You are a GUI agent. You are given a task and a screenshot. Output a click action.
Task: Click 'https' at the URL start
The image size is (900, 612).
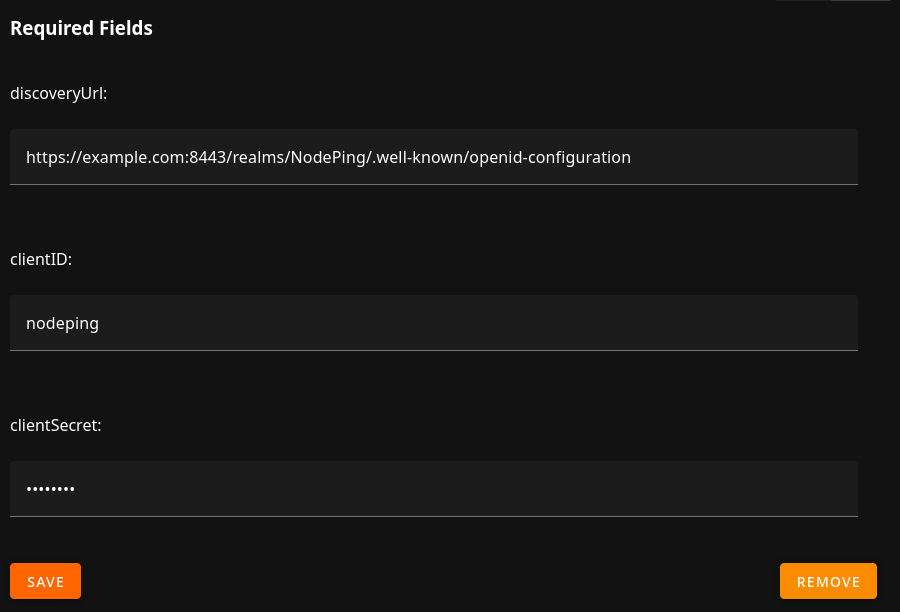pyautogui.click(x=44, y=157)
